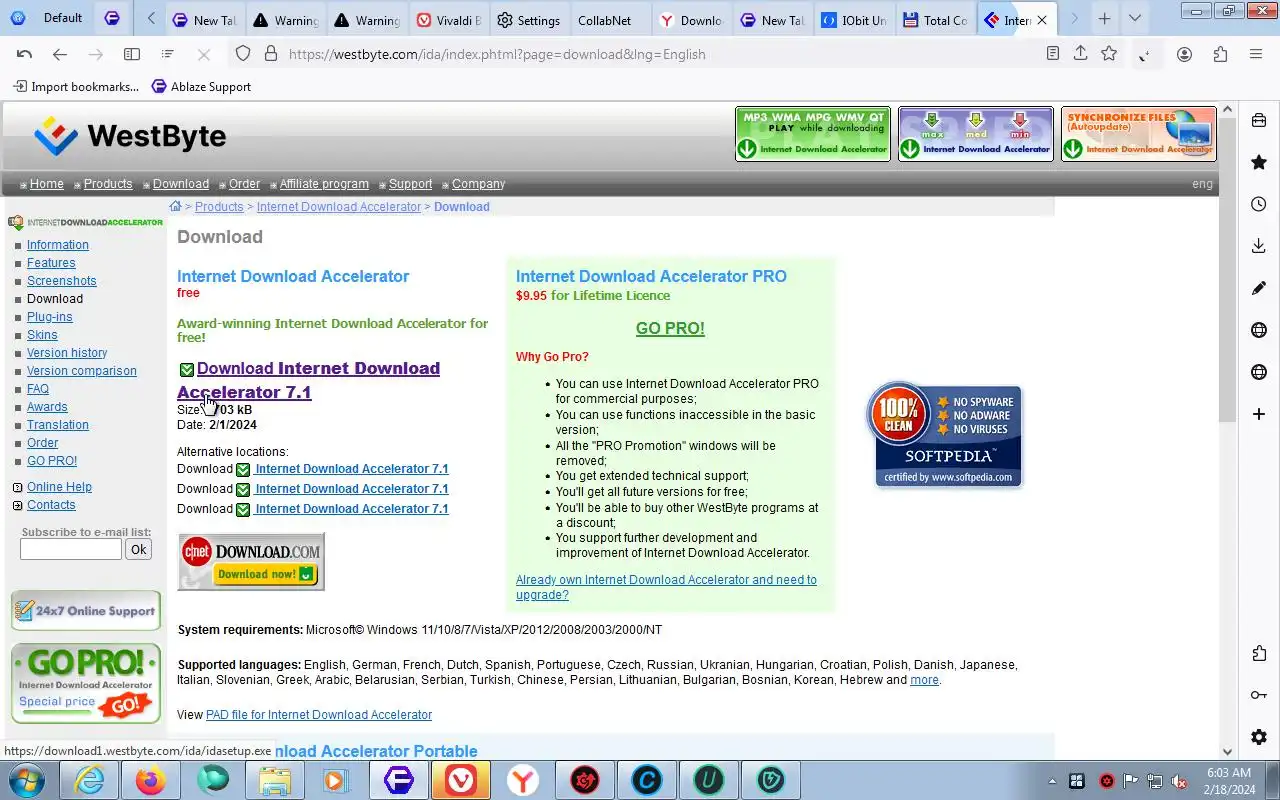
Task: Open Products in site navigation bar
Action: 108,184
